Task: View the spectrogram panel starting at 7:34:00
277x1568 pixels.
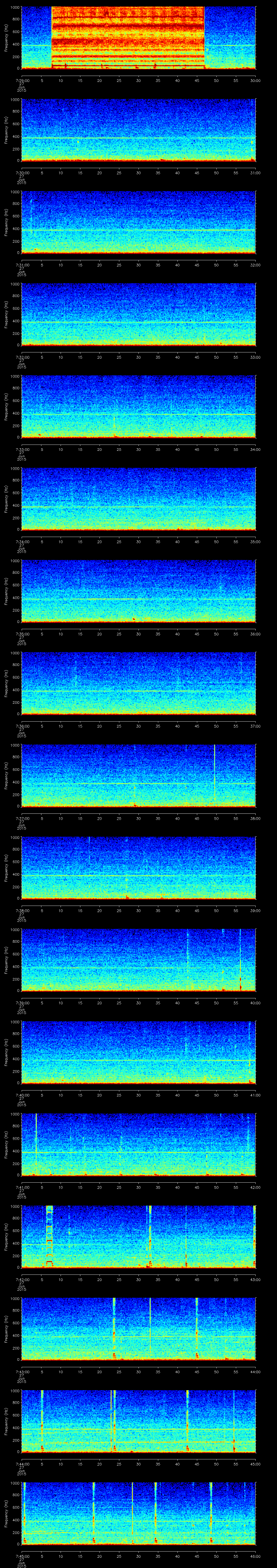Action: tap(139, 499)
